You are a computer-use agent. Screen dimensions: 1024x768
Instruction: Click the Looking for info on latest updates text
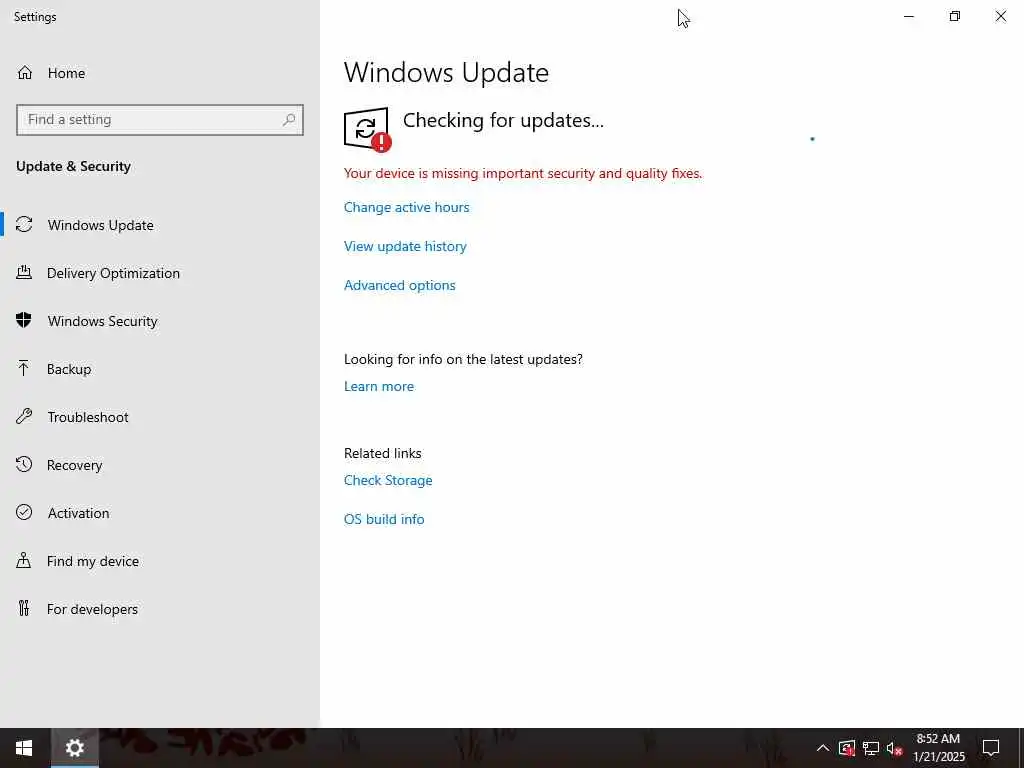point(463,359)
